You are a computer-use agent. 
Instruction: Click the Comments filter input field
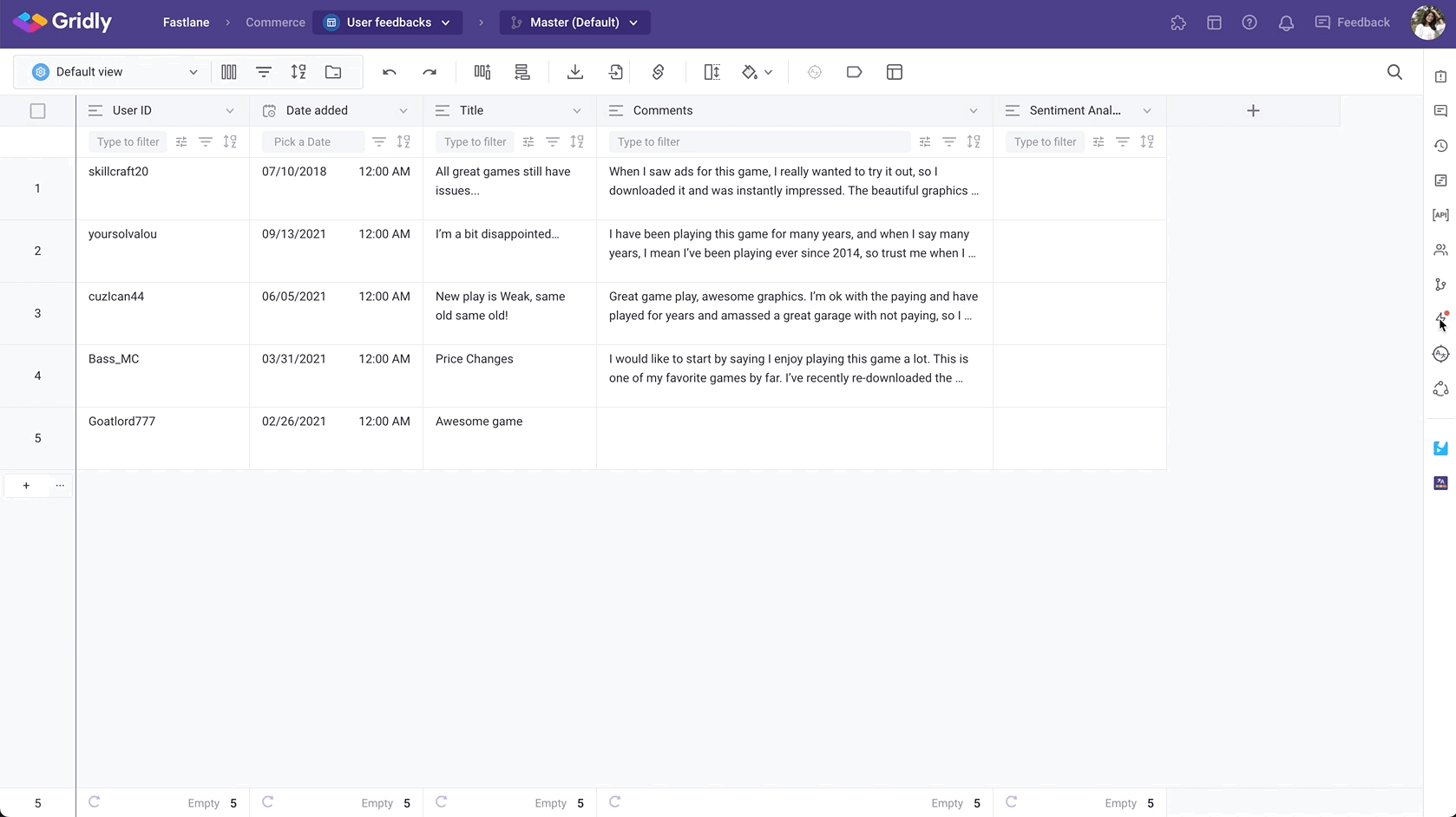(758, 142)
